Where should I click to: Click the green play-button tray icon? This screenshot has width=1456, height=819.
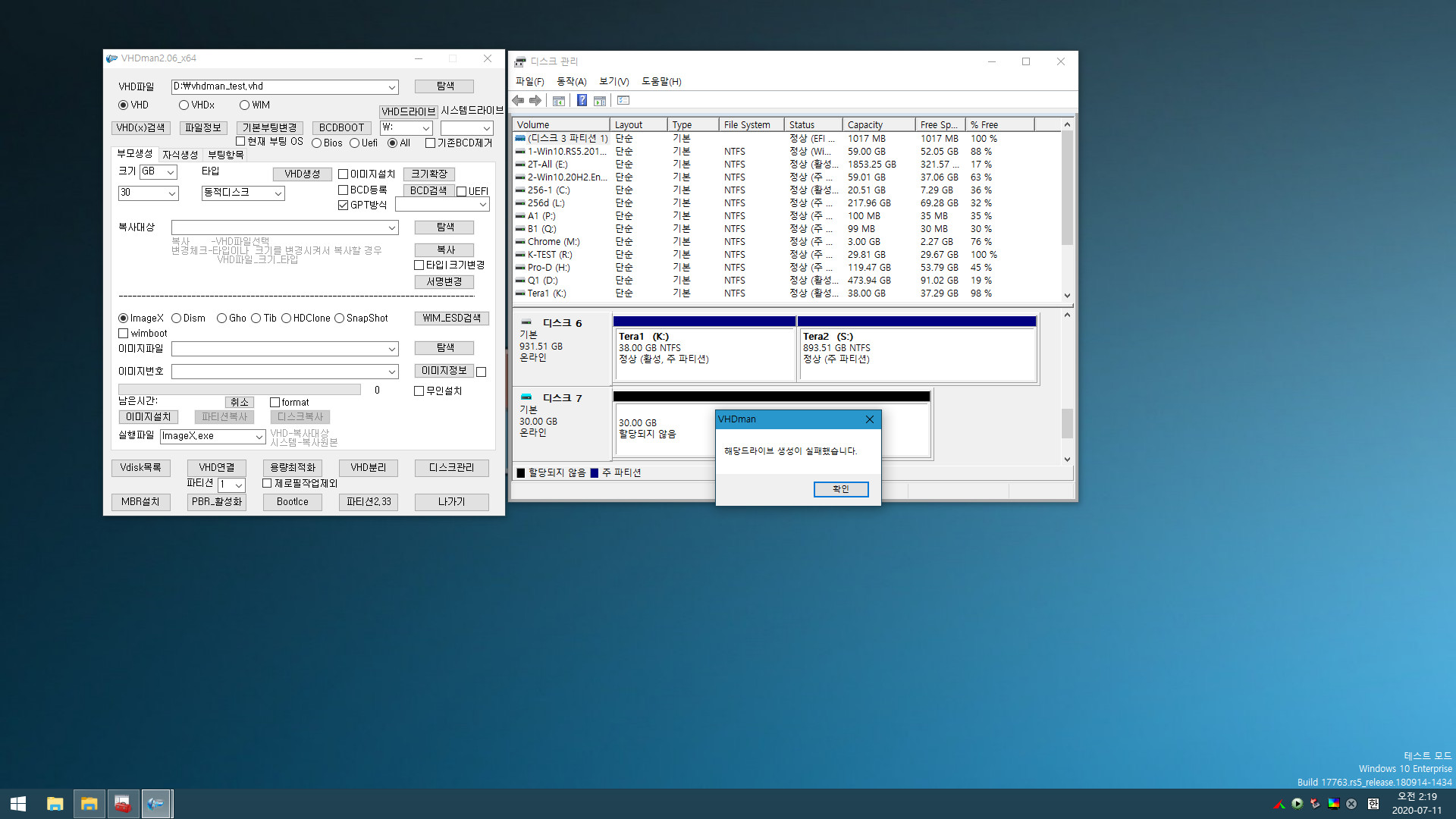[x=1298, y=804]
